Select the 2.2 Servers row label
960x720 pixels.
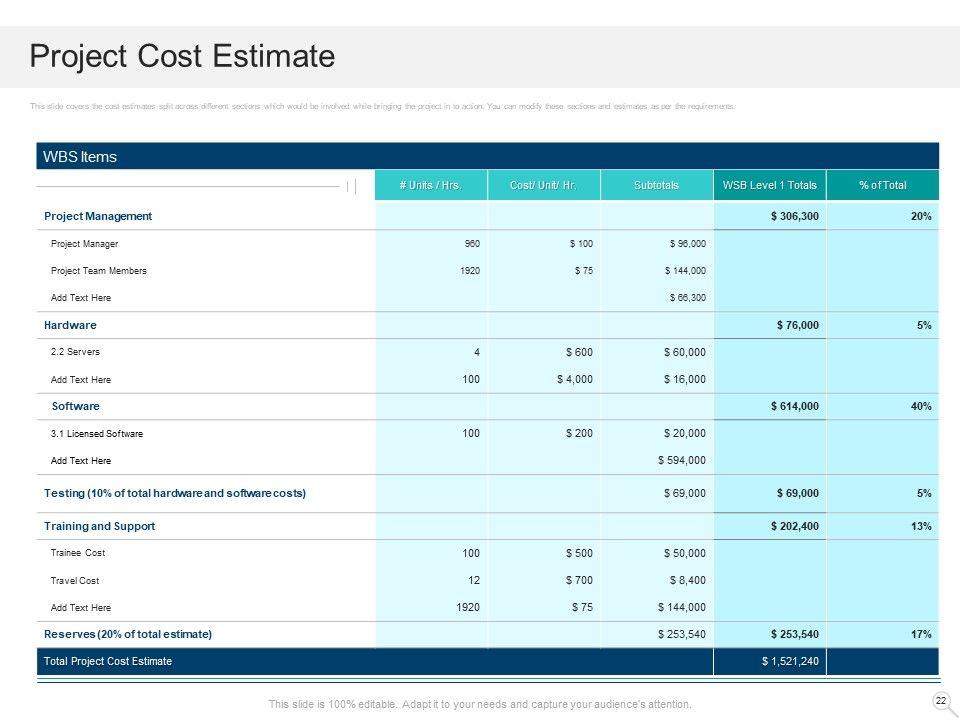click(75, 352)
